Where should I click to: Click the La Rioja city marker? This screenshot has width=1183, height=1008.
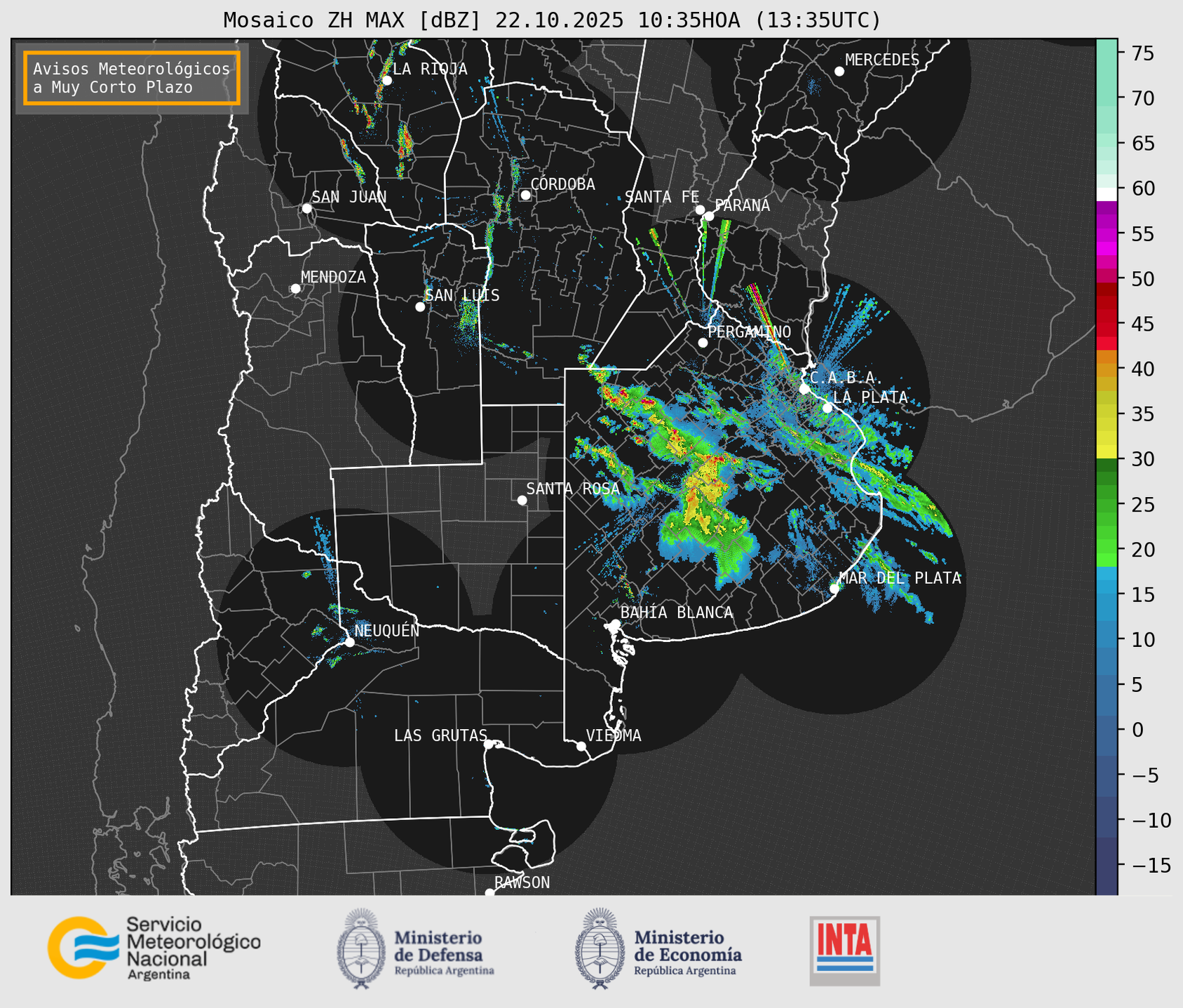tap(386, 80)
